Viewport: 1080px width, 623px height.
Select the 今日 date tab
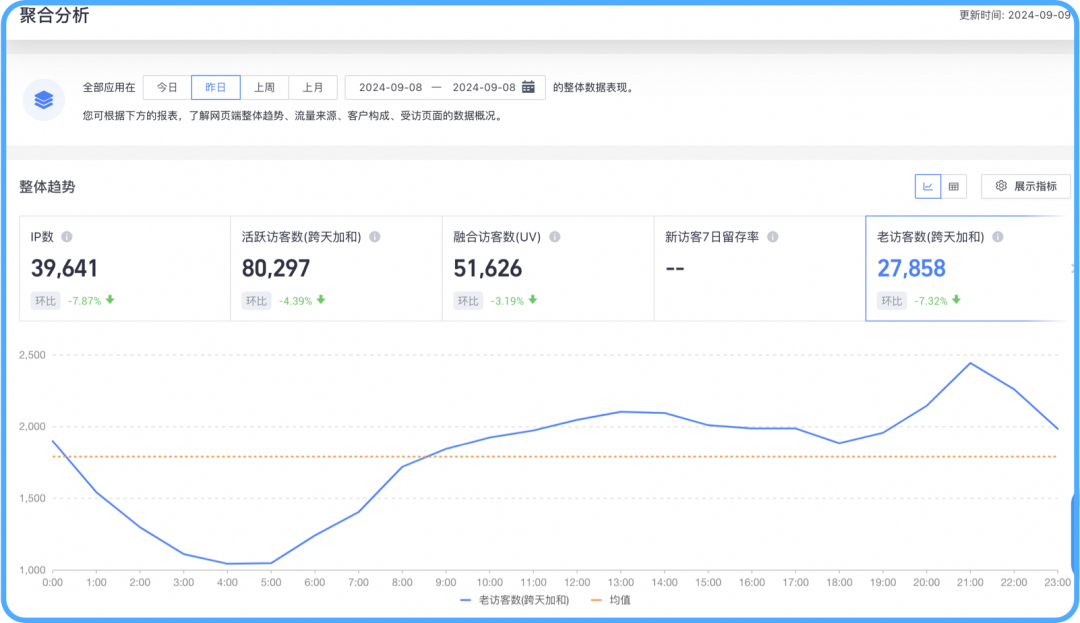point(167,87)
